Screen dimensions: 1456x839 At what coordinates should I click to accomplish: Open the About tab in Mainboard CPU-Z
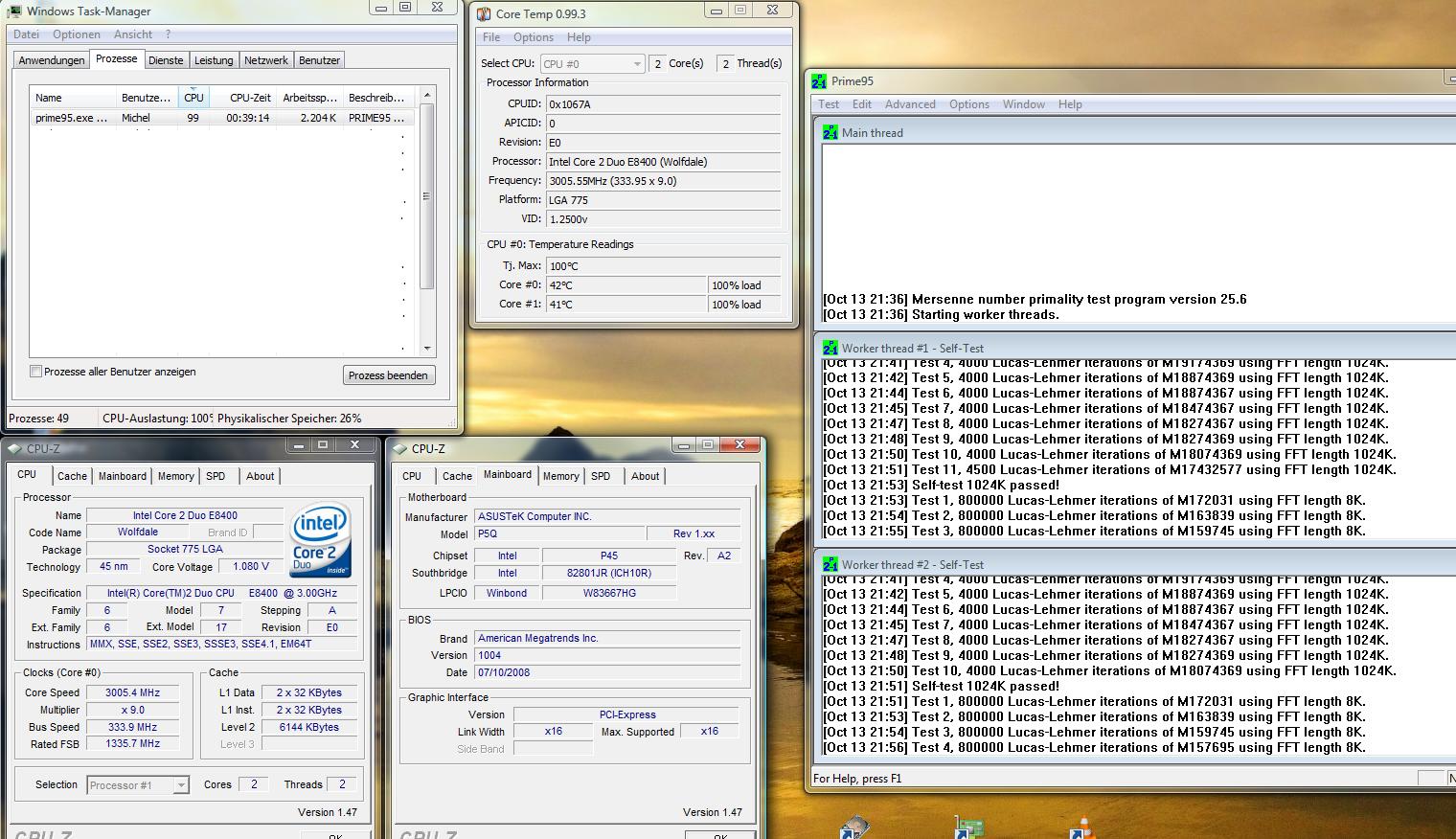point(646,476)
